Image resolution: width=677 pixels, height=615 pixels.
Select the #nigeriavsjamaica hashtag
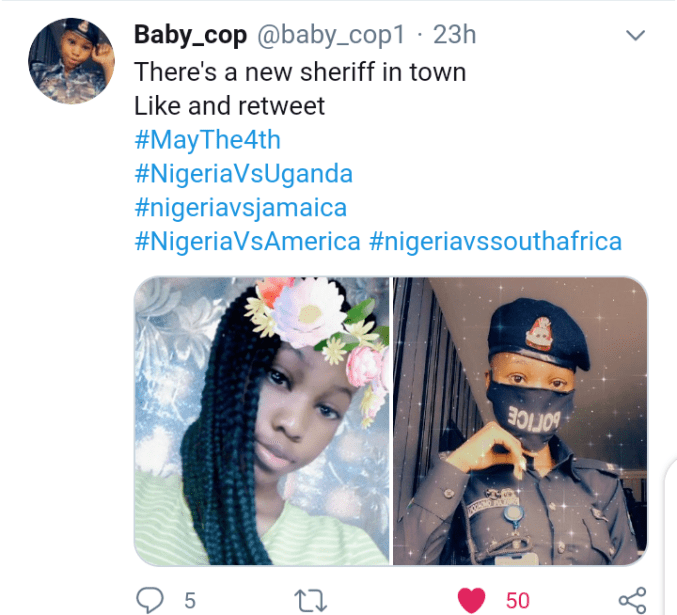240,207
